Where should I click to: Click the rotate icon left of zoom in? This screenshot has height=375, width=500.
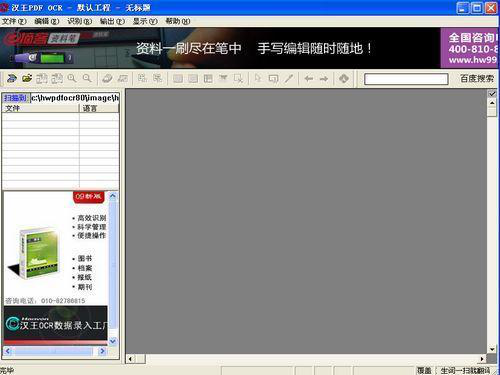point(57,79)
